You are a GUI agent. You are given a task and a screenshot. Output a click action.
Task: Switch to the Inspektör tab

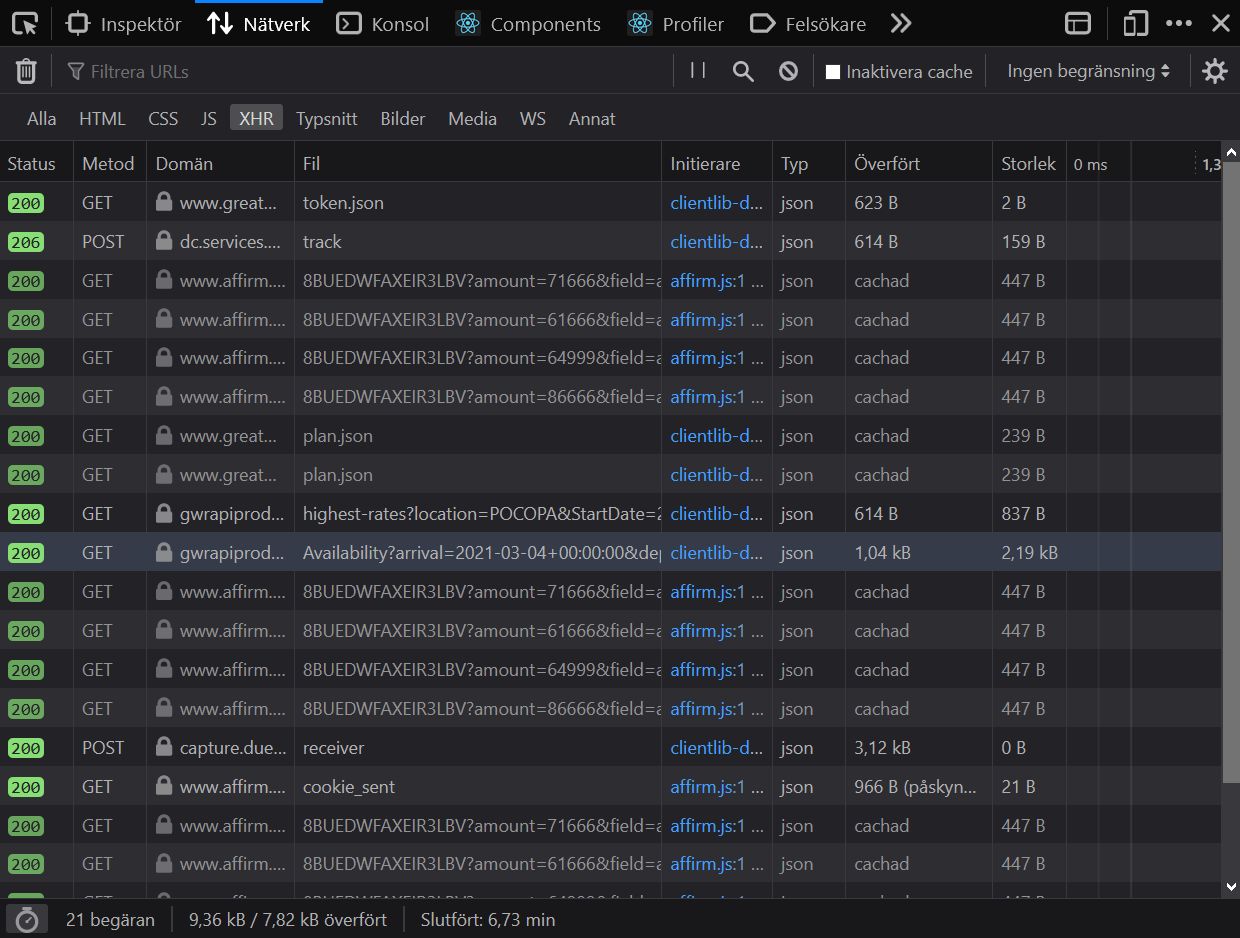(x=124, y=24)
